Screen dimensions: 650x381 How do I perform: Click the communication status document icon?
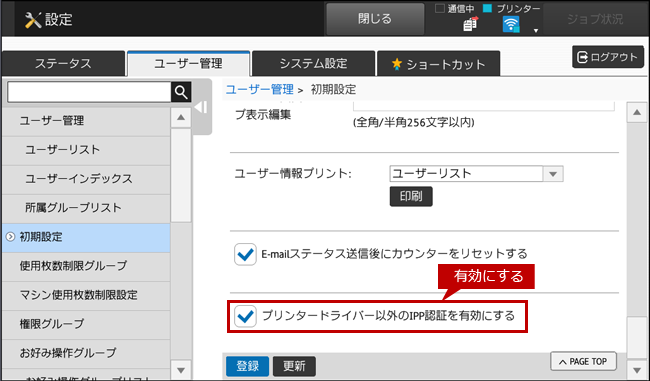[x=470, y=24]
